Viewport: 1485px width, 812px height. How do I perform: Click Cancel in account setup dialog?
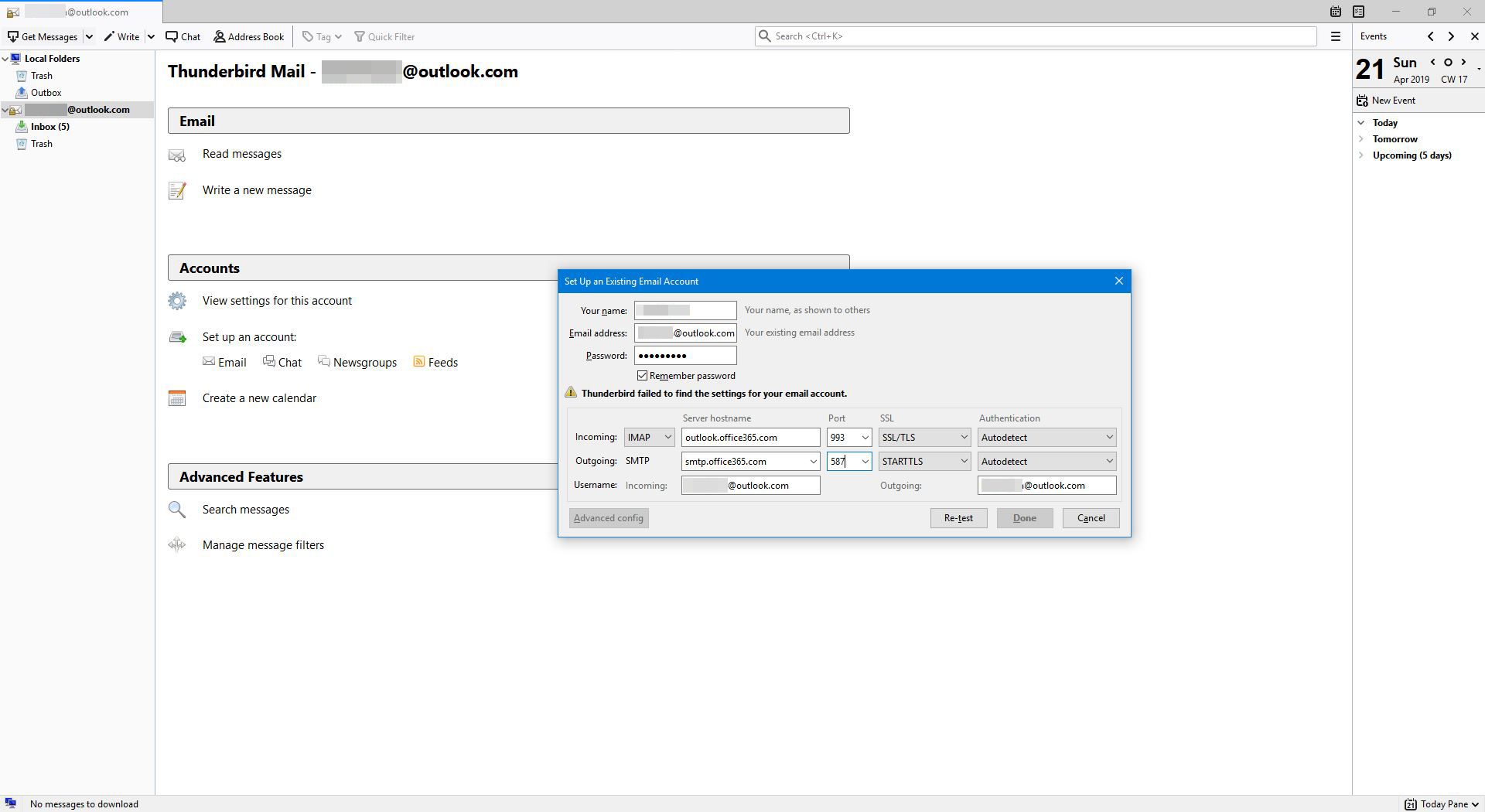1091,518
